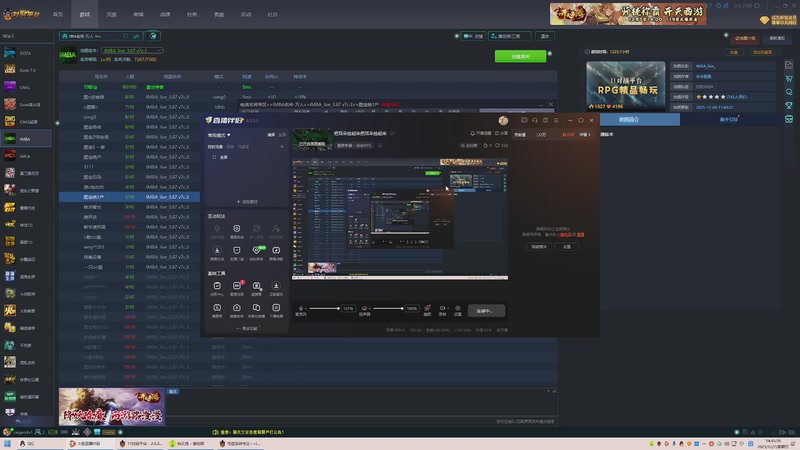Viewport: 800px width, 450px height.
Task: Select the room named omg0 in the list
Action: (90, 117)
